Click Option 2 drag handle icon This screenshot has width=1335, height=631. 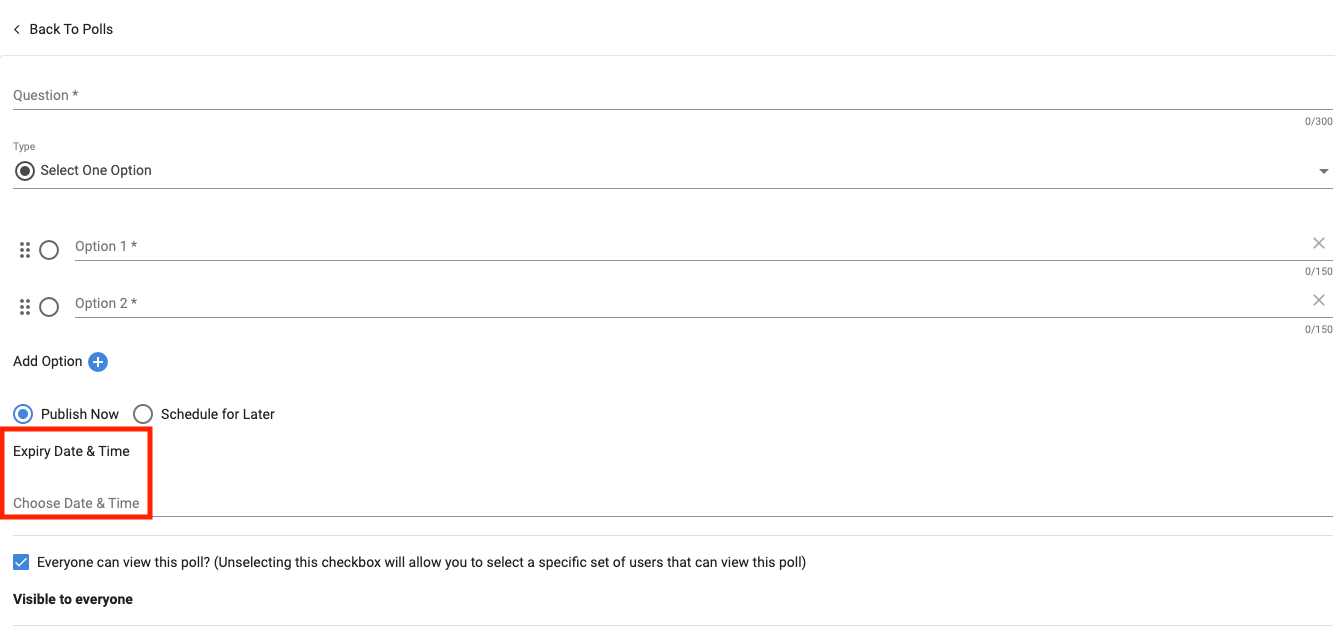point(25,307)
